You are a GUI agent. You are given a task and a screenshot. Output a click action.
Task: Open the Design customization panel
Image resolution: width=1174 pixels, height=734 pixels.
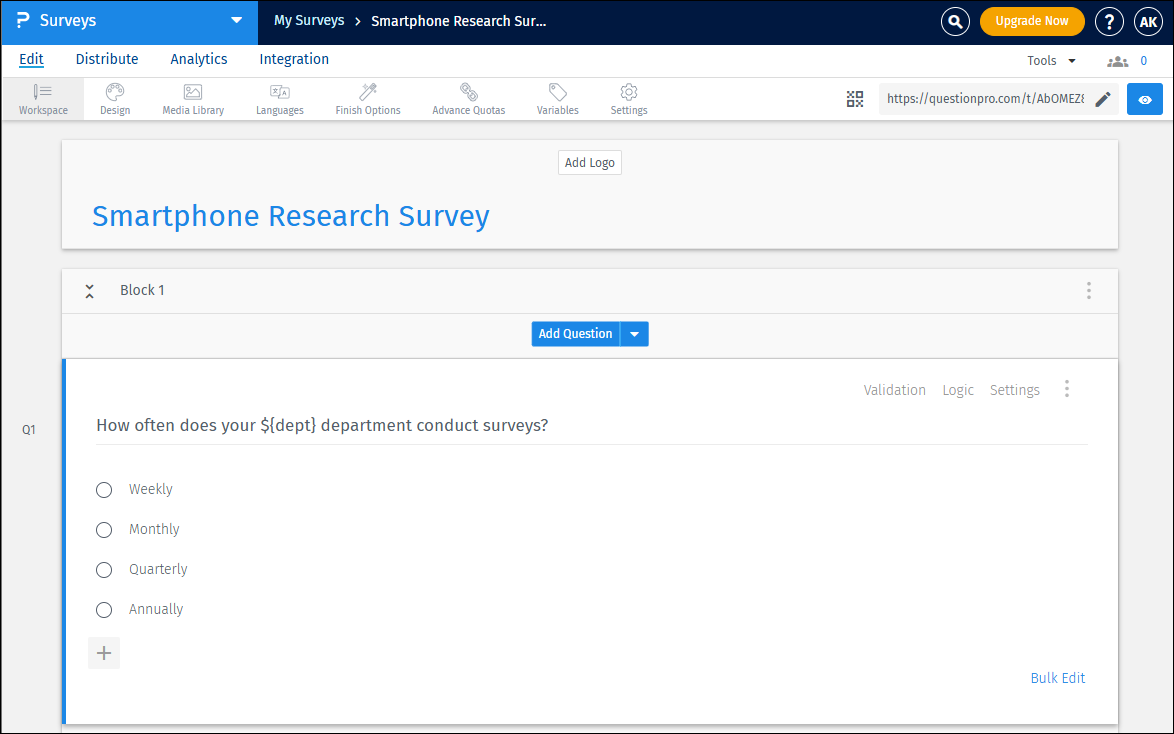click(x=114, y=99)
